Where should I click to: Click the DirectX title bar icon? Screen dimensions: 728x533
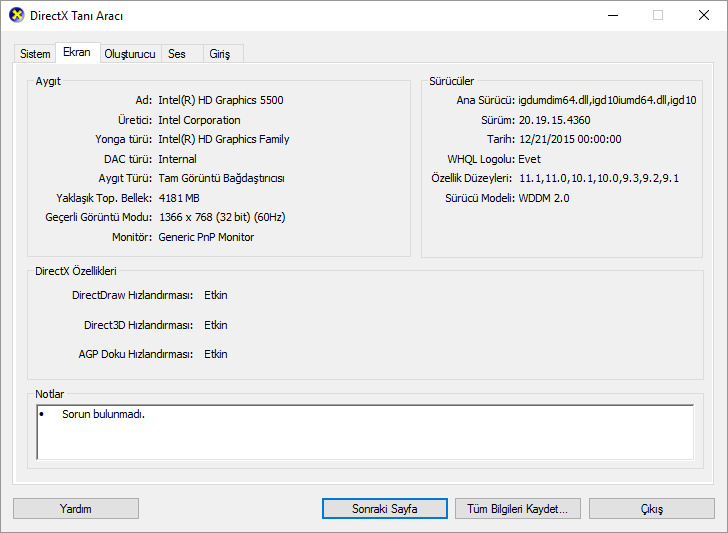point(16,15)
